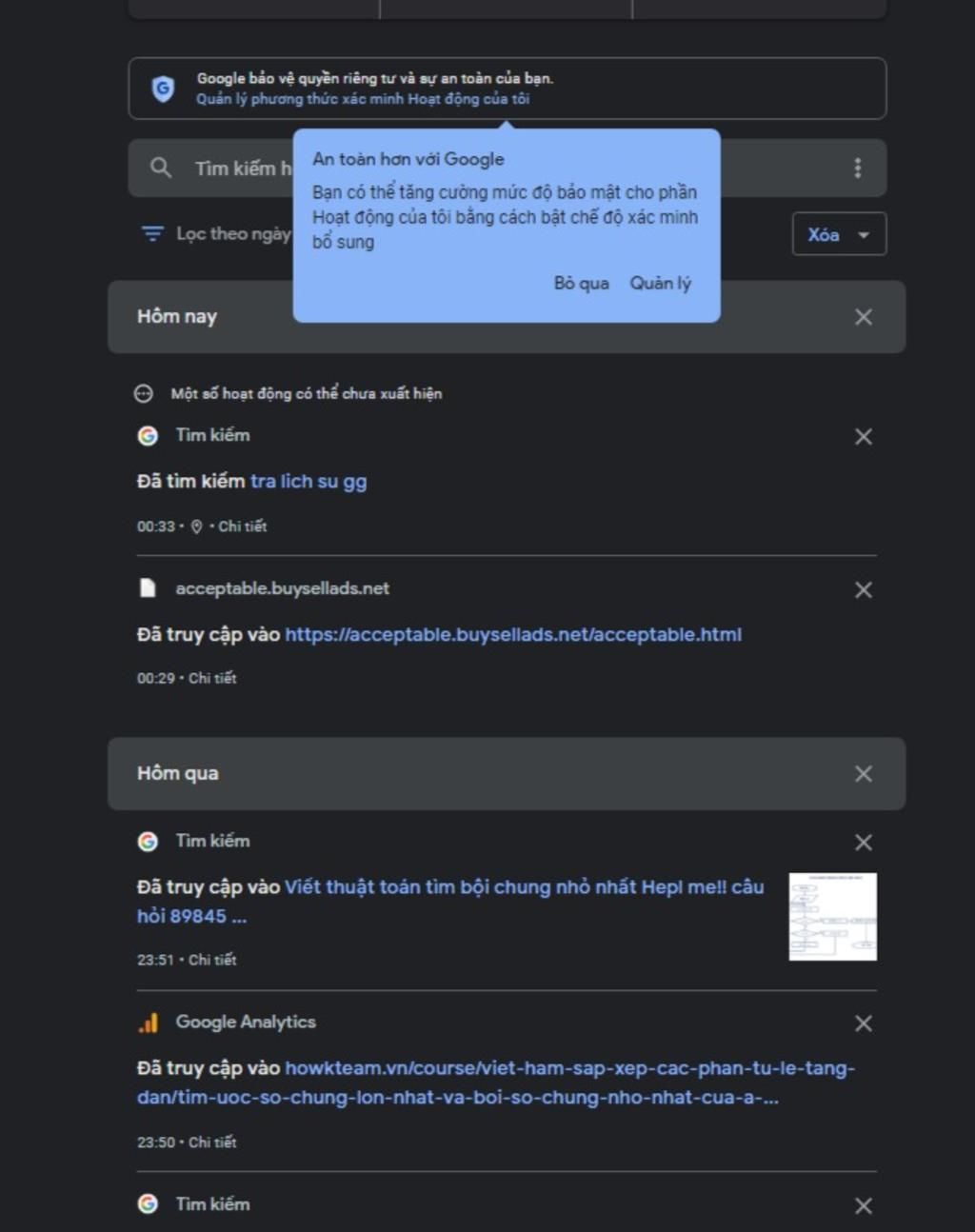Open the howkteam.vn course link

tap(496, 1083)
